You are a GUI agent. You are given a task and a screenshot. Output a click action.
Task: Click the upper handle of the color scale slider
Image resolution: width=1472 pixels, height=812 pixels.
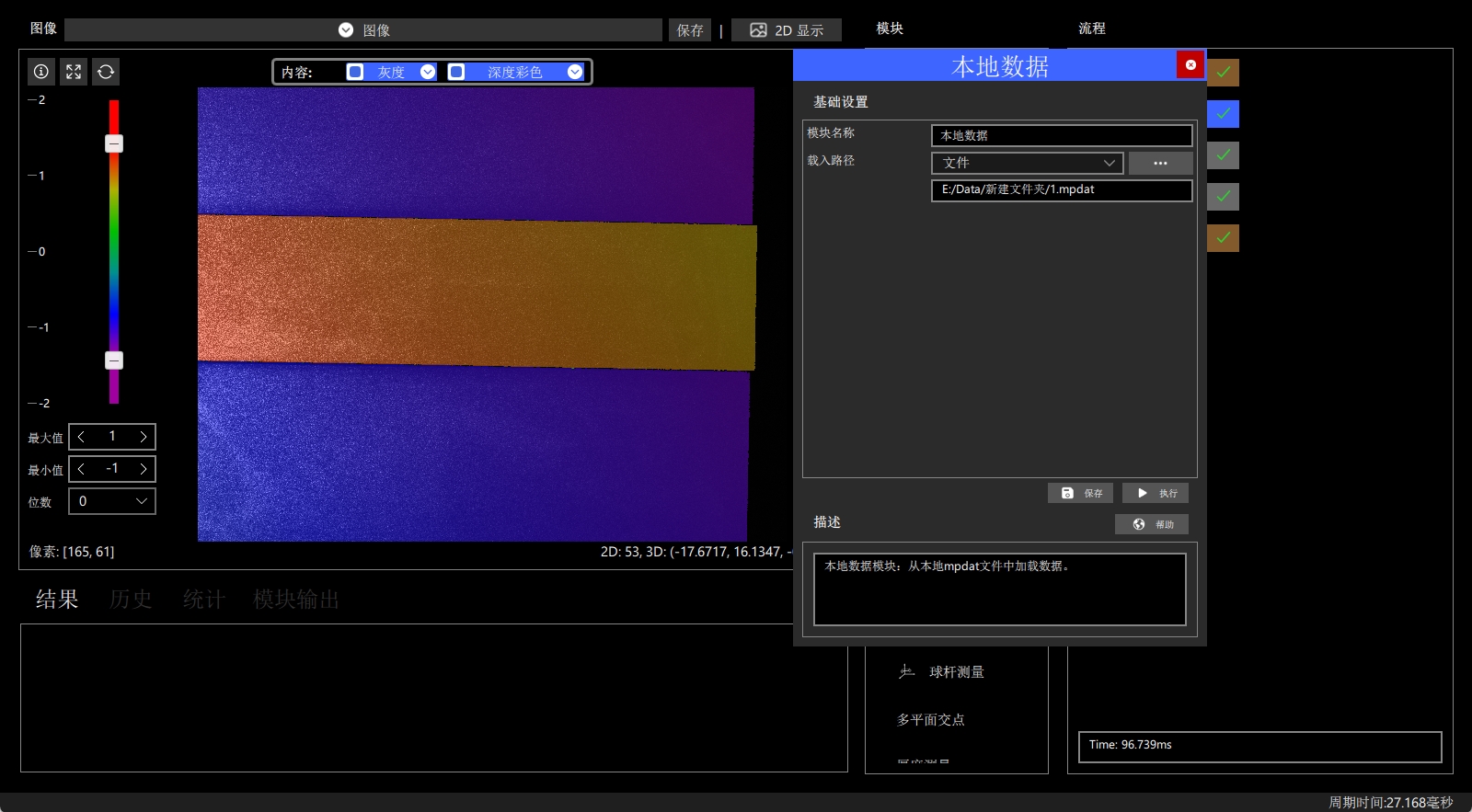(x=114, y=143)
